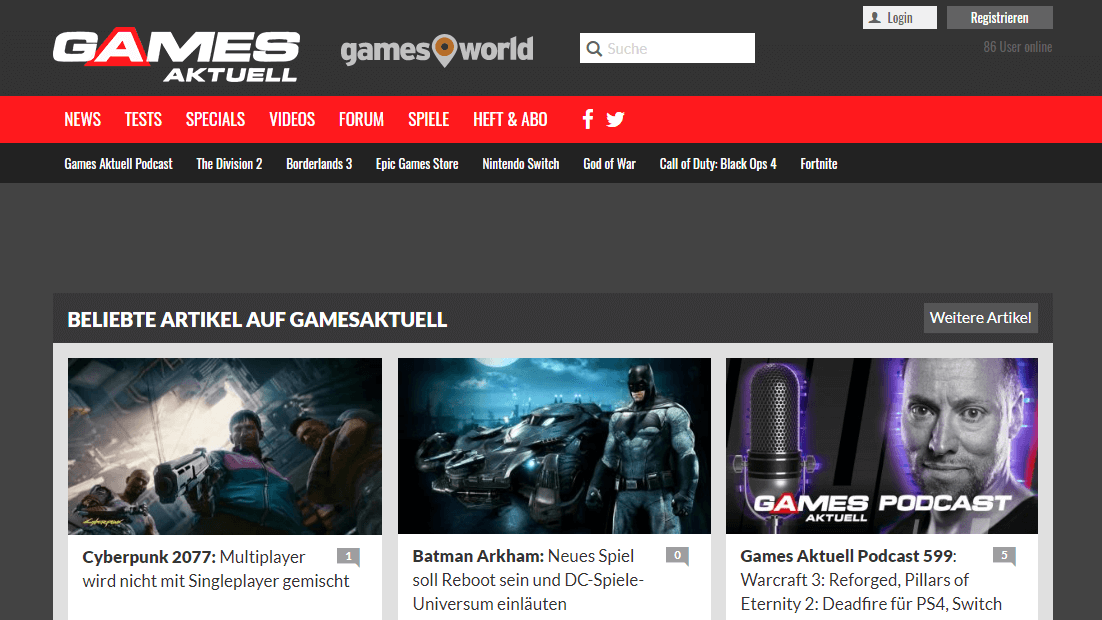Open the Cyberpunk 2077 article thumbnail

(225, 446)
